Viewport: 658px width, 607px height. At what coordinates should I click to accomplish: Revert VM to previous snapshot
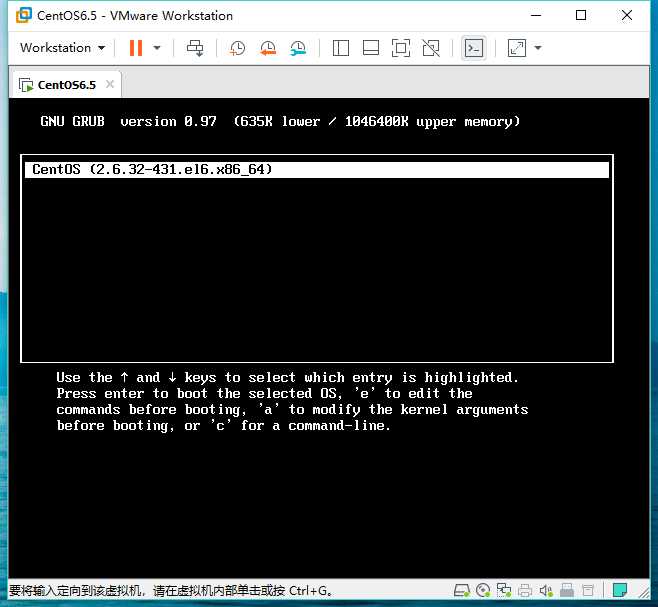click(268, 48)
